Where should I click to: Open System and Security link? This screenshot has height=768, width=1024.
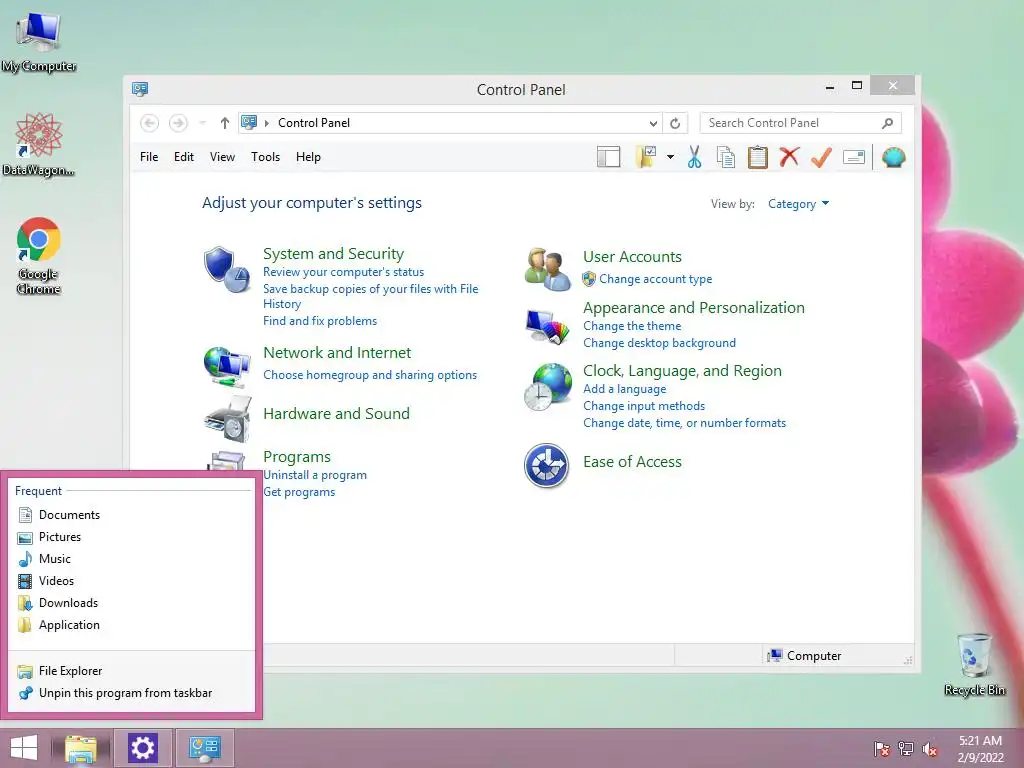pyautogui.click(x=333, y=253)
